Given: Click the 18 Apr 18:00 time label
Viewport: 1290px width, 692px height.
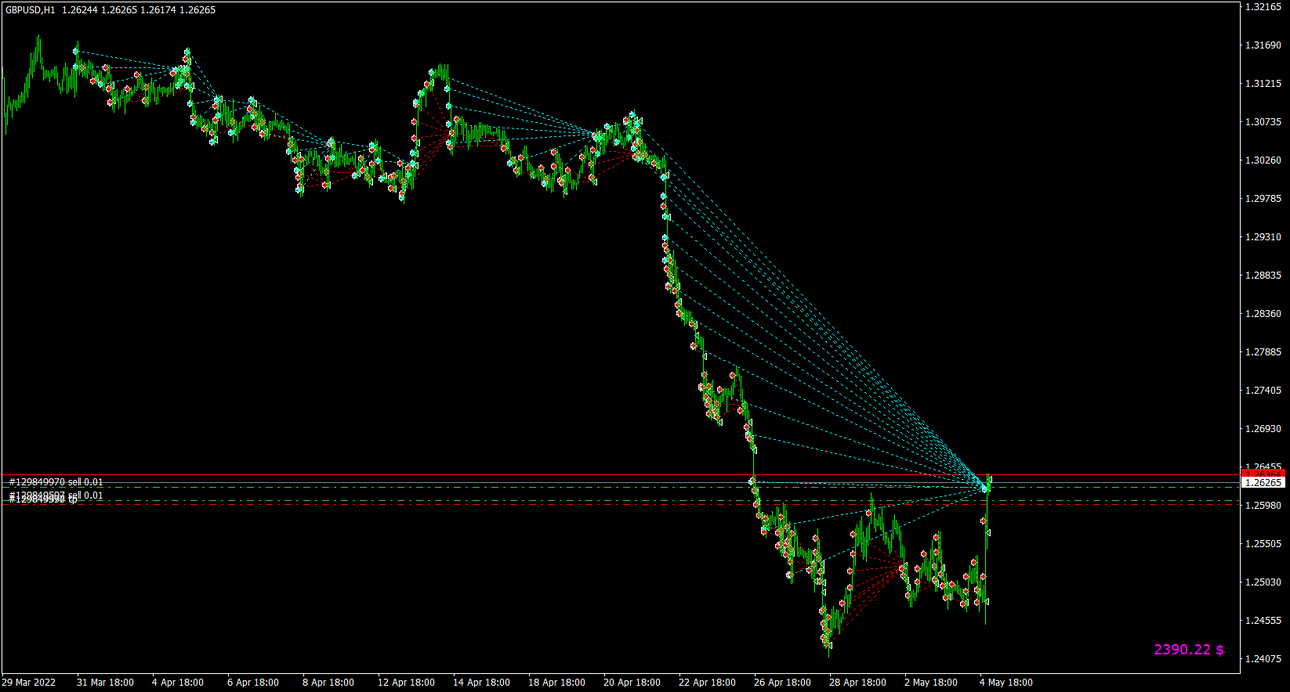Looking at the screenshot, I should (556, 683).
